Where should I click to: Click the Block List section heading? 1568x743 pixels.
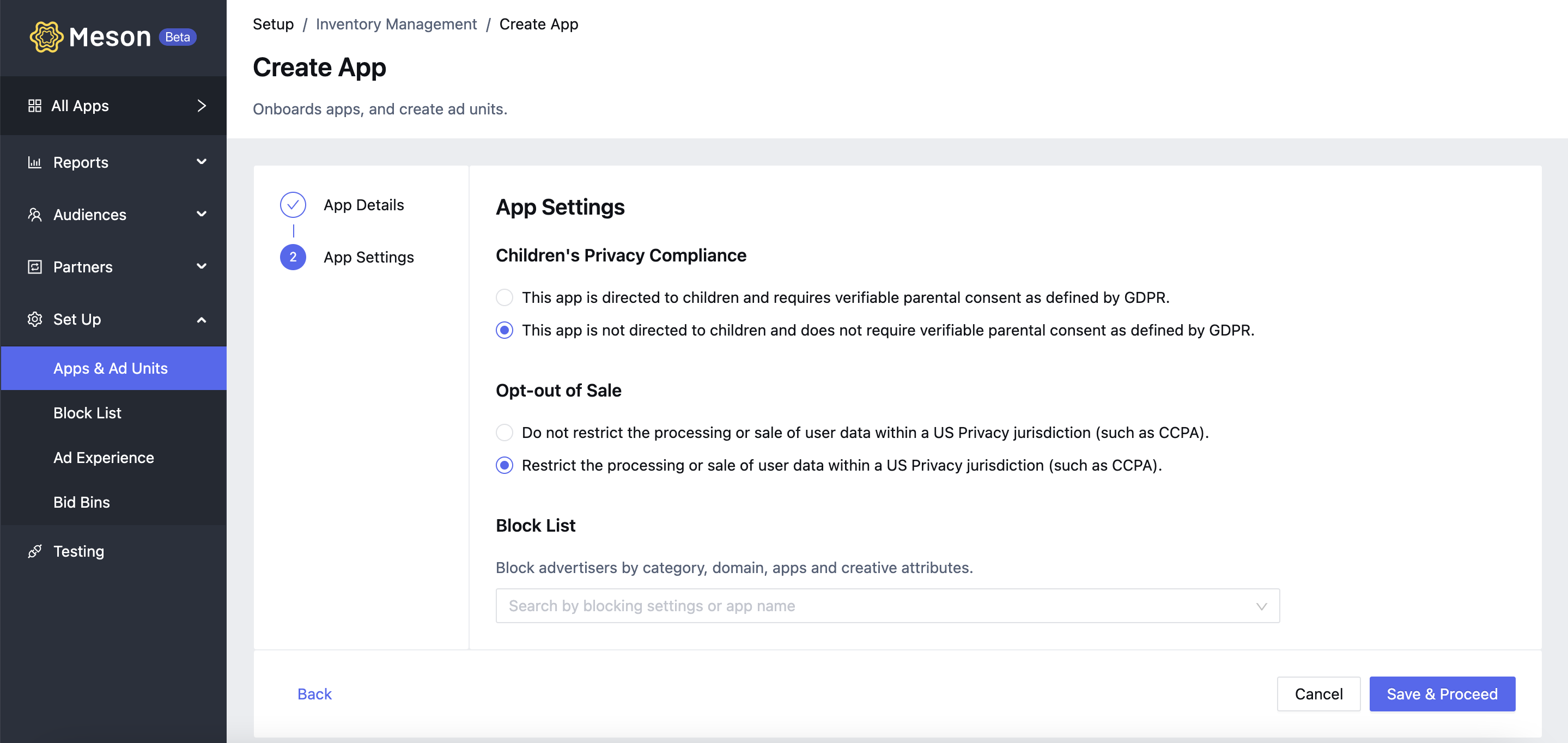(535, 526)
